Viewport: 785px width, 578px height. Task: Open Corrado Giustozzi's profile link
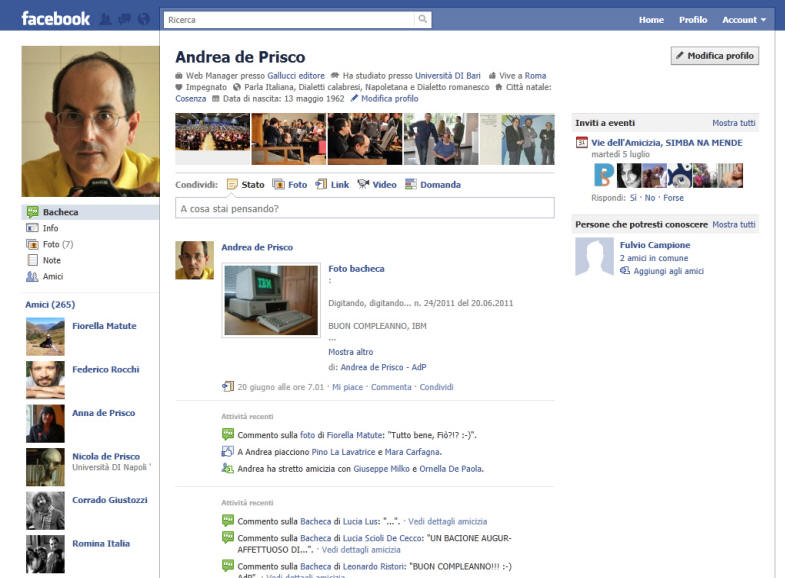pos(110,500)
